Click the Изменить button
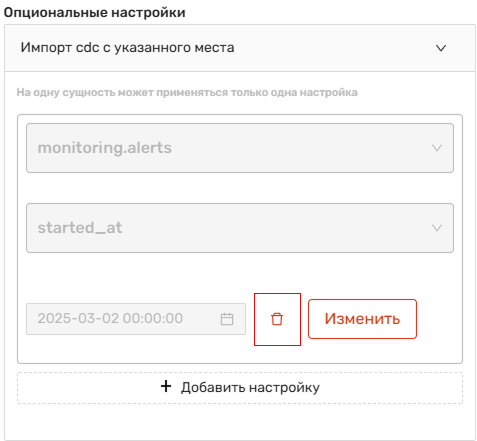 [362, 319]
